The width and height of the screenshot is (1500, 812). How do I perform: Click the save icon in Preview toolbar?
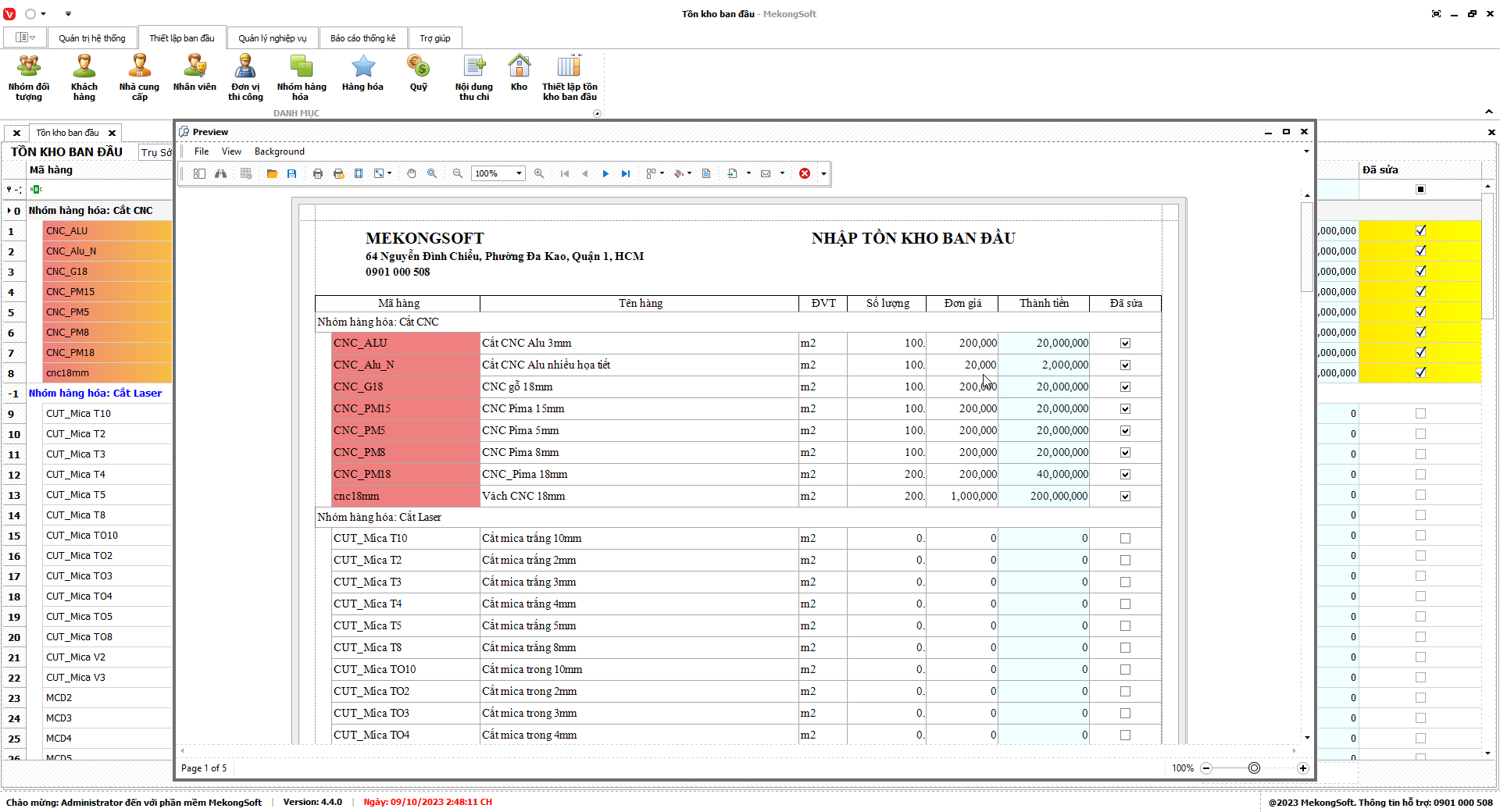[x=292, y=173]
